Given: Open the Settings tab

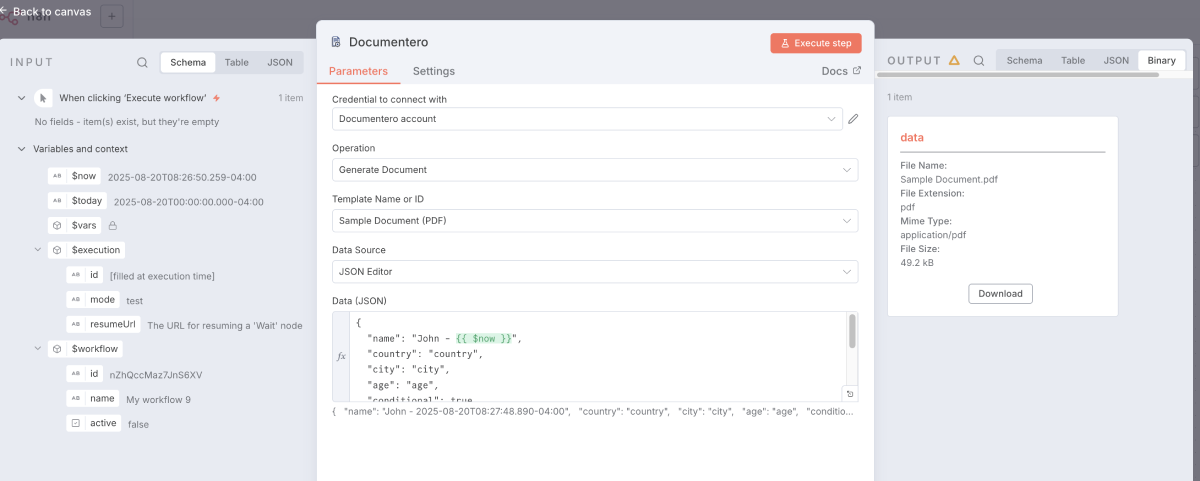Looking at the screenshot, I should pyautogui.click(x=434, y=71).
